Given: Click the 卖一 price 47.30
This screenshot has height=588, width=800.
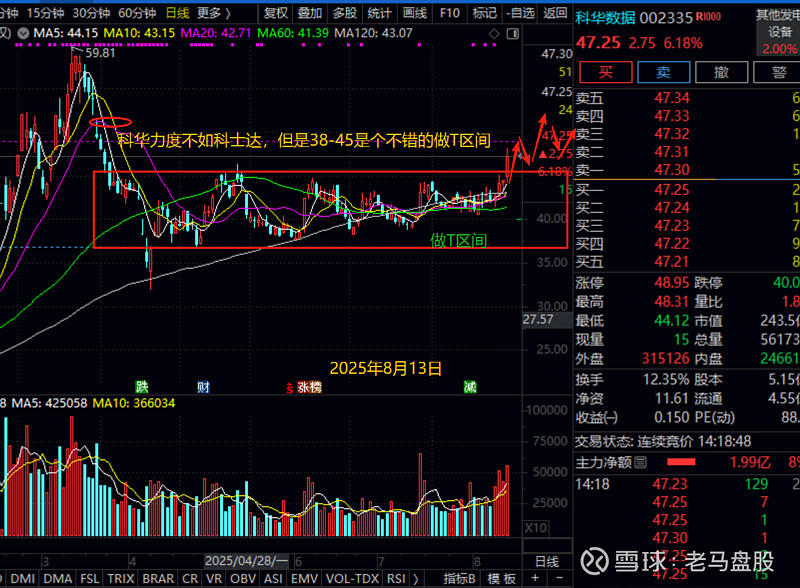Looking at the screenshot, I should coord(672,170).
